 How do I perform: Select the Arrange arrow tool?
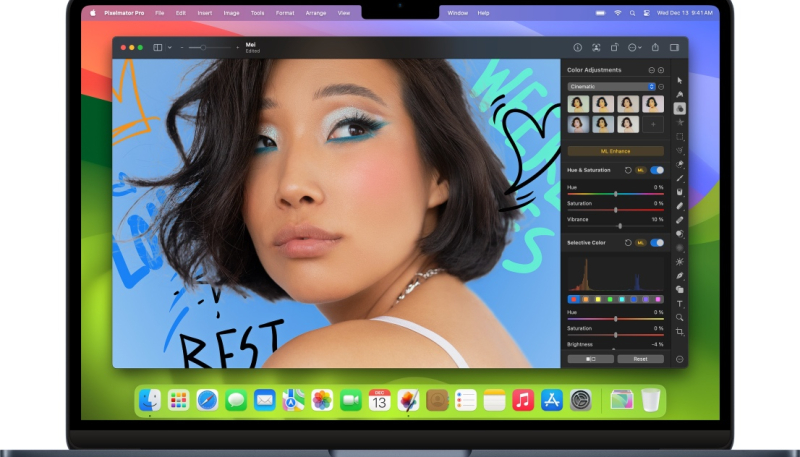coord(680,80)
